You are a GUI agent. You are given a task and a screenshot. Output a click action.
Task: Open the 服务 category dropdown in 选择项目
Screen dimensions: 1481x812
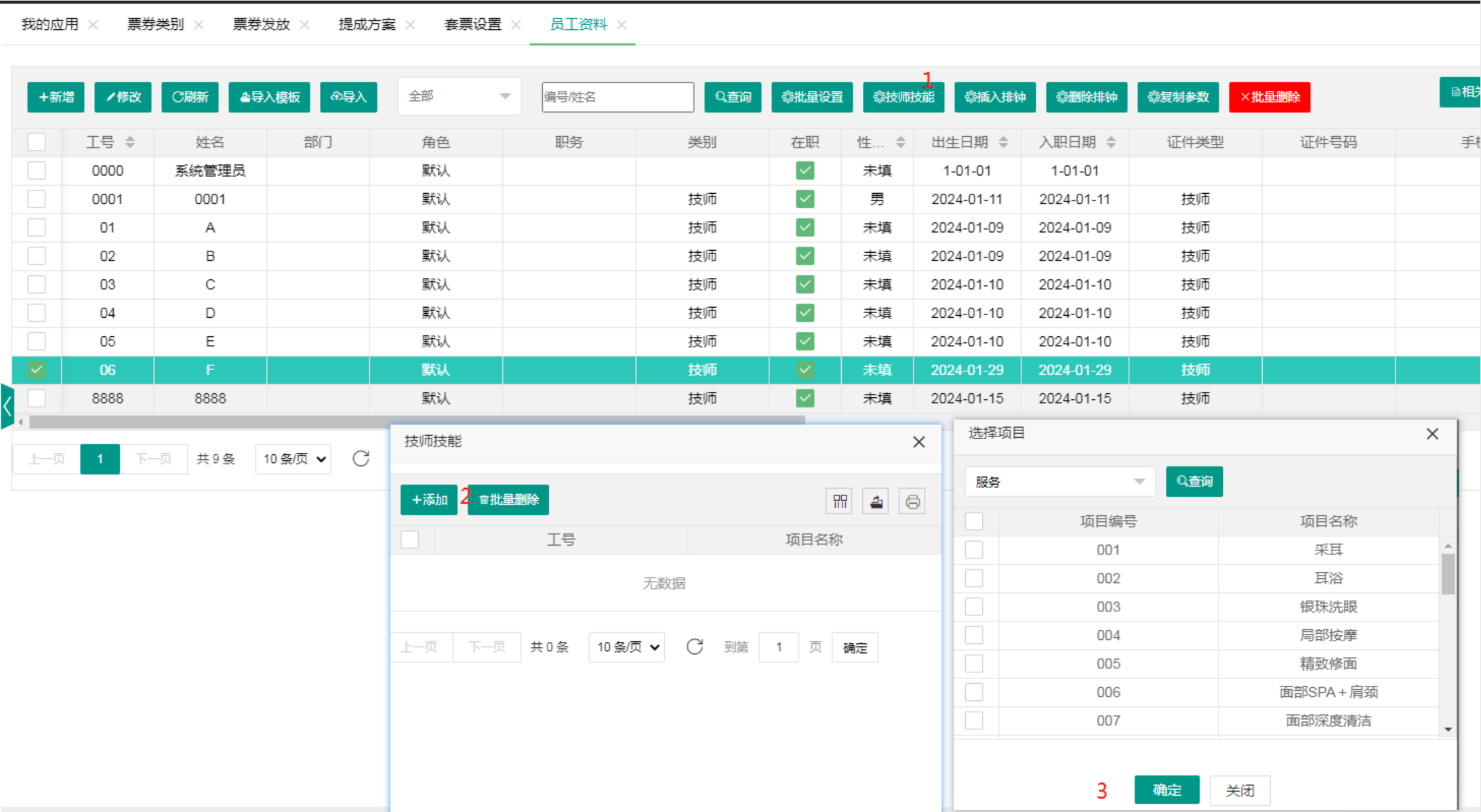click(1060, 482)
